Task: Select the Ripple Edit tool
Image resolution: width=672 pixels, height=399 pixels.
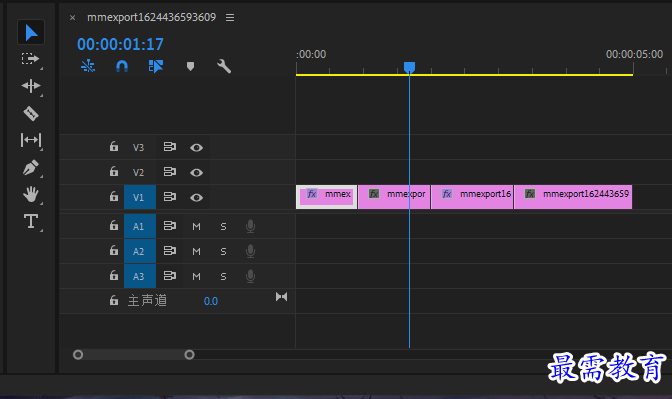Action: click(31, 86)
